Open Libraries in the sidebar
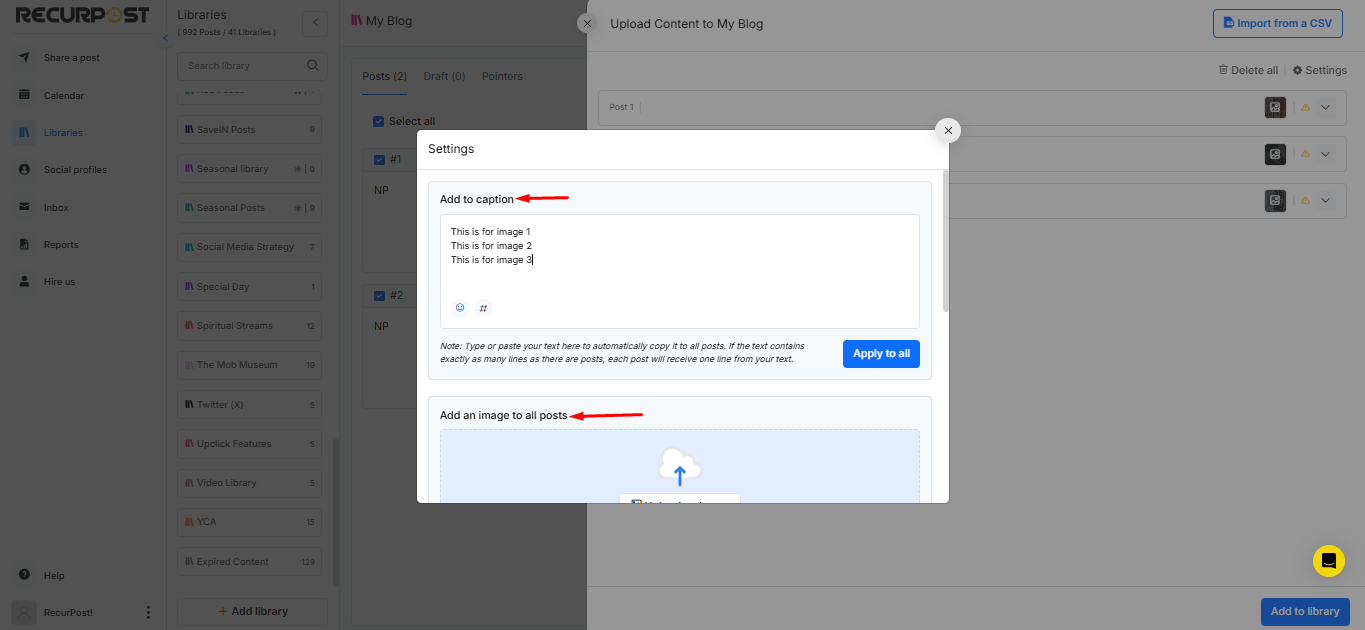The image size is (1365, 630). 63,133
